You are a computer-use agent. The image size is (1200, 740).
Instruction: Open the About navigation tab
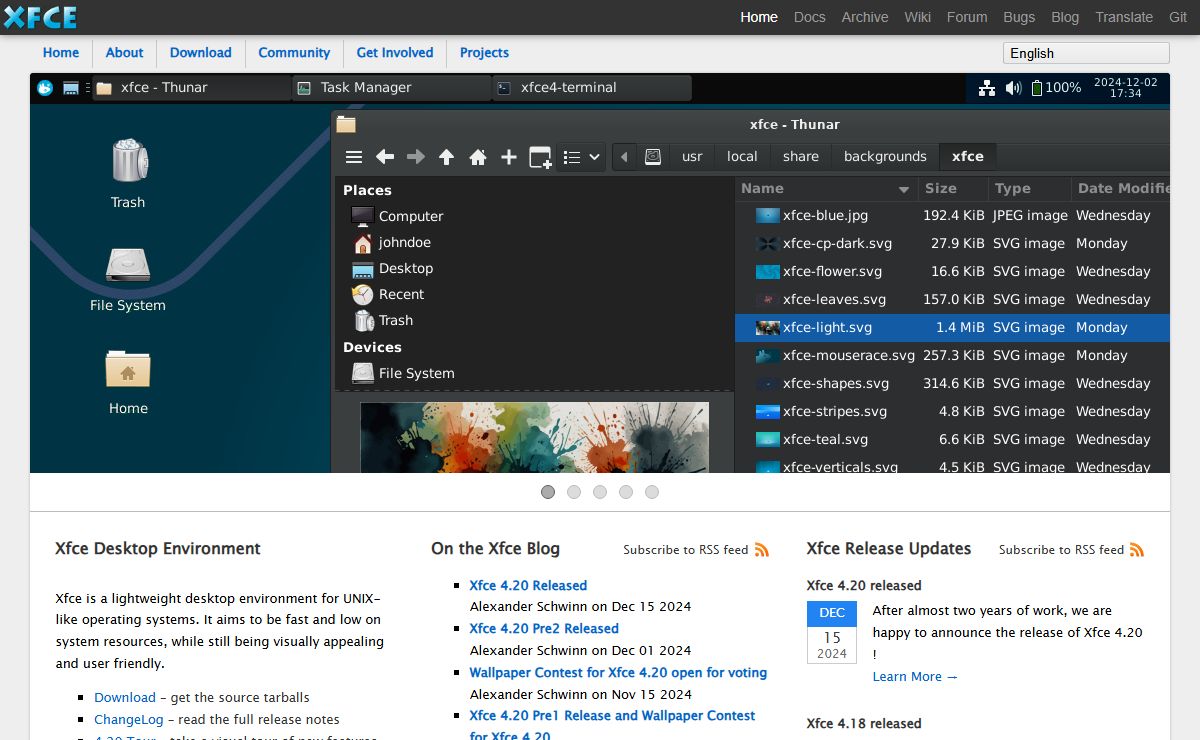tap(125, 53)
